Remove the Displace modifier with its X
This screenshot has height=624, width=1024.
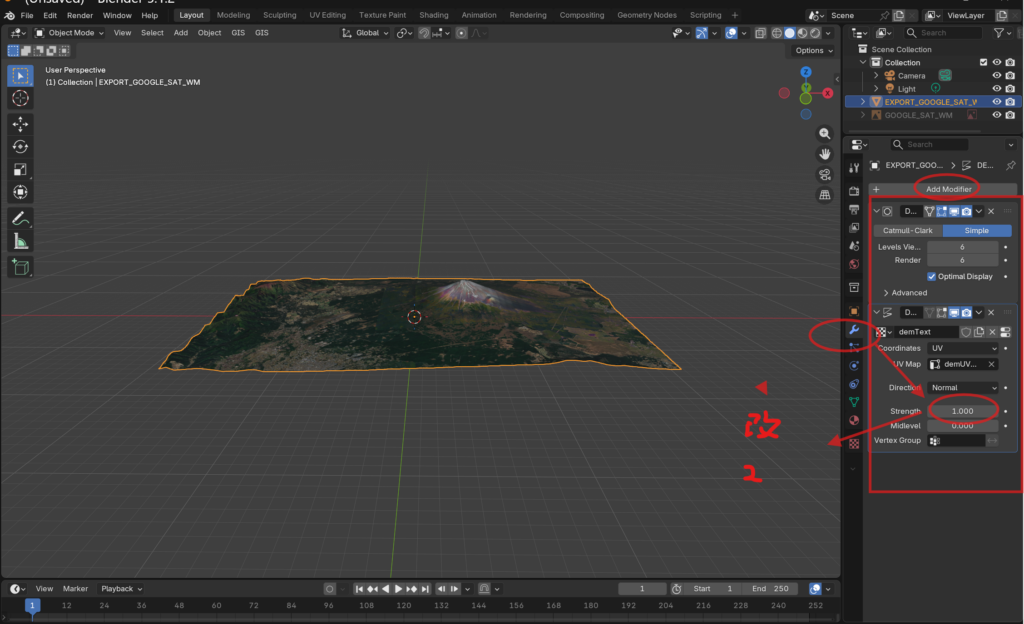991,313
